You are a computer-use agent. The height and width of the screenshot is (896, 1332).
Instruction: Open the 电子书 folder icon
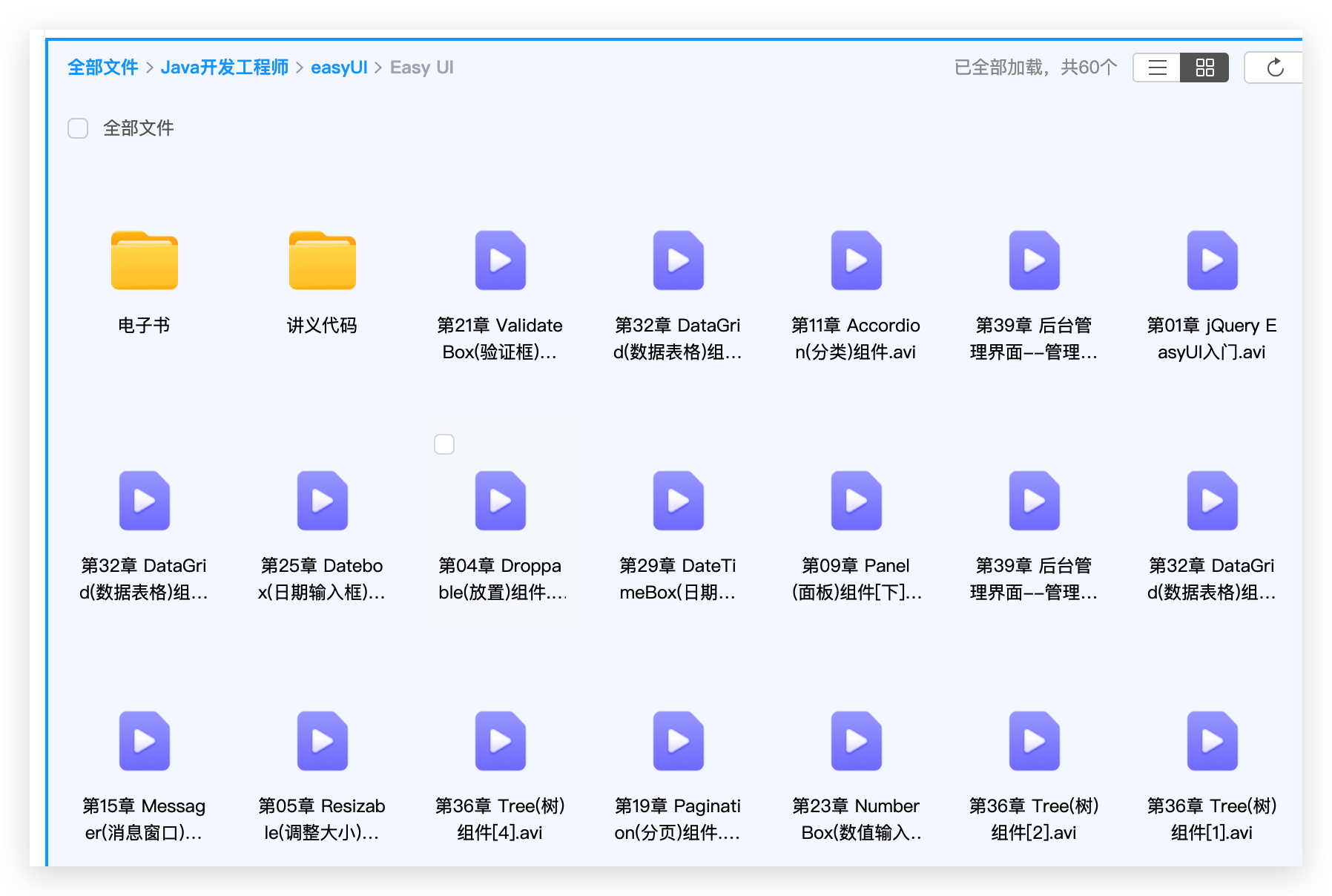[x=145, y=260]
